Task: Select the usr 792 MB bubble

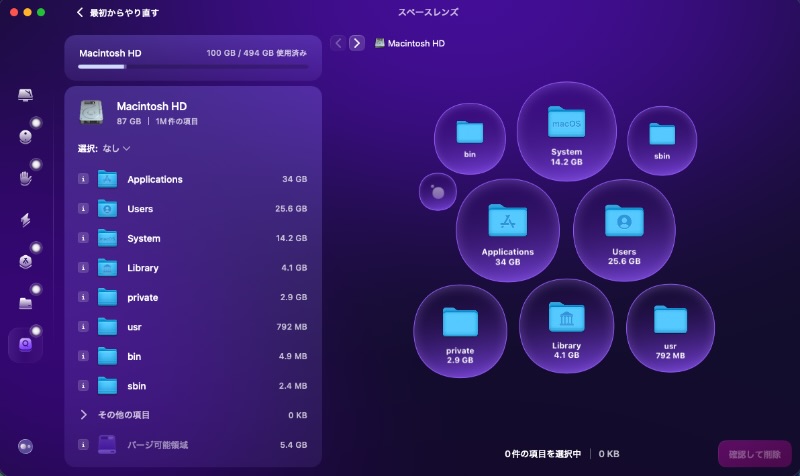Action: click(670, 328)
